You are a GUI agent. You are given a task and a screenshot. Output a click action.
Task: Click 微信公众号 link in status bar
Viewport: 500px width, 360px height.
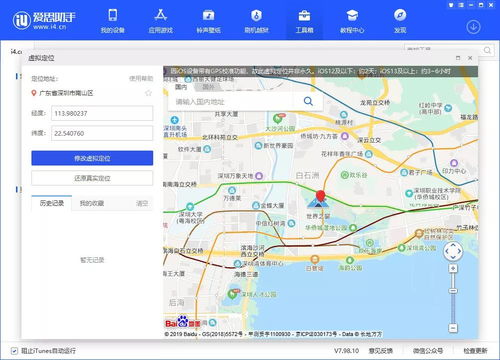428,351
